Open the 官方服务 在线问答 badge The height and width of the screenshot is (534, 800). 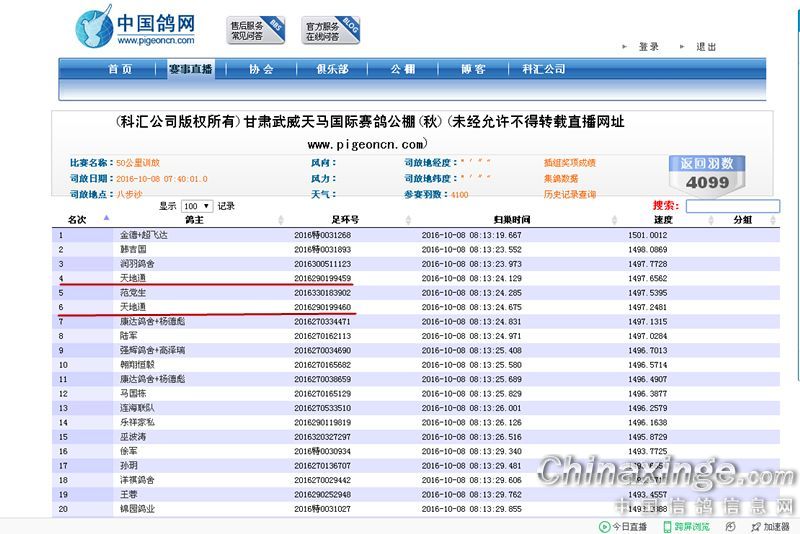point(331,30)
